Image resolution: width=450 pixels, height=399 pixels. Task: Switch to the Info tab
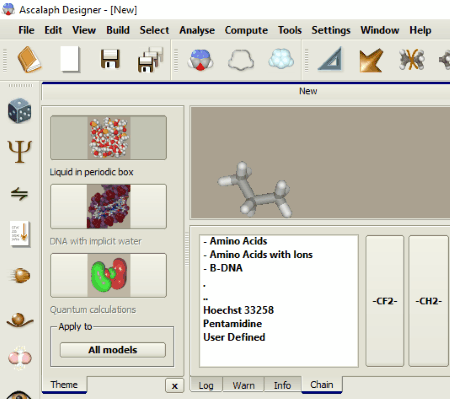(282, 385)
